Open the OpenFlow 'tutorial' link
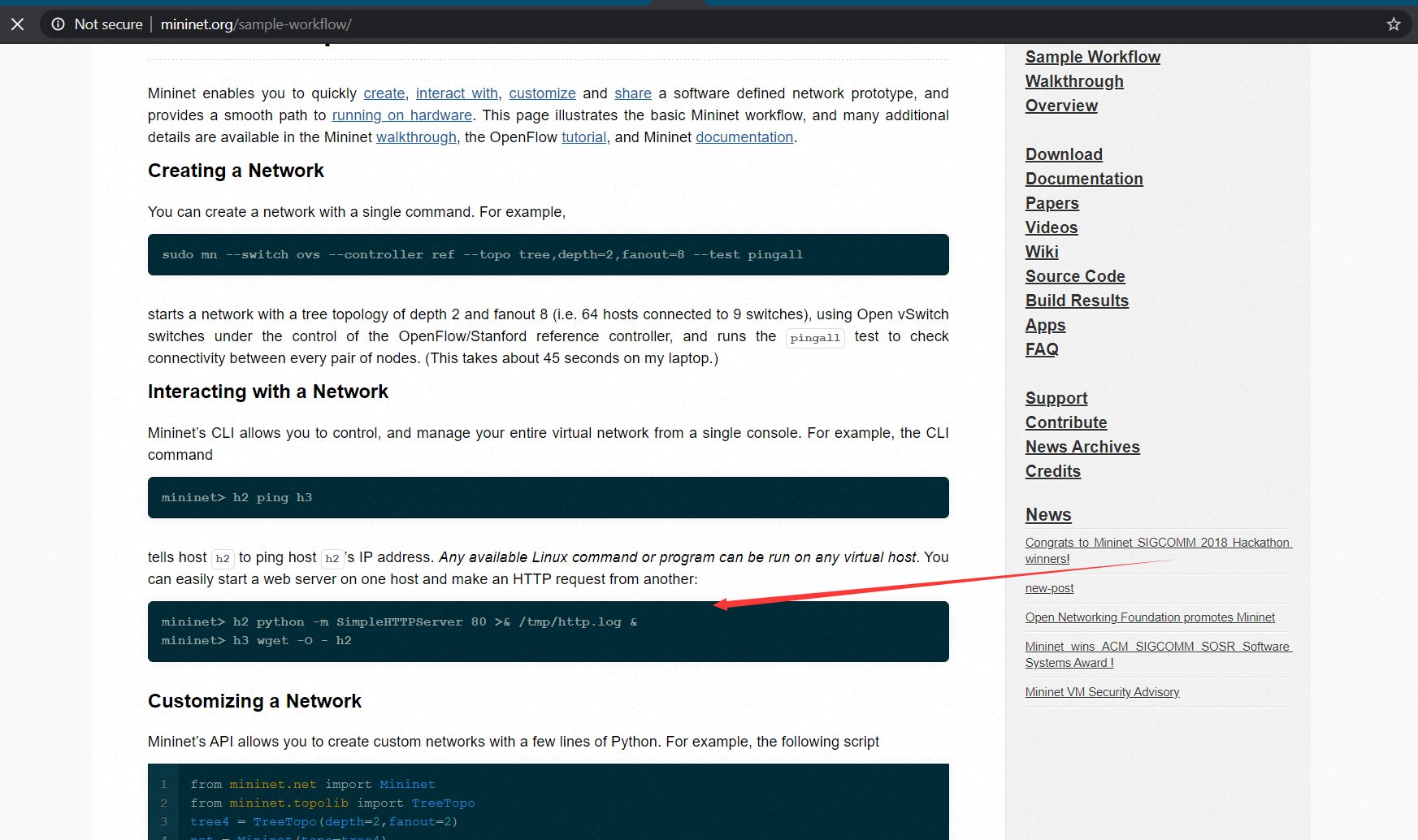This screenshot has height=840, width=1418. (584, 137)
